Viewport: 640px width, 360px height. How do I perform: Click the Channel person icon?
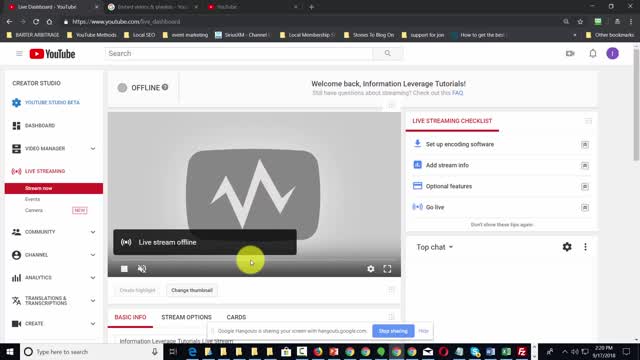pos(16,255)
